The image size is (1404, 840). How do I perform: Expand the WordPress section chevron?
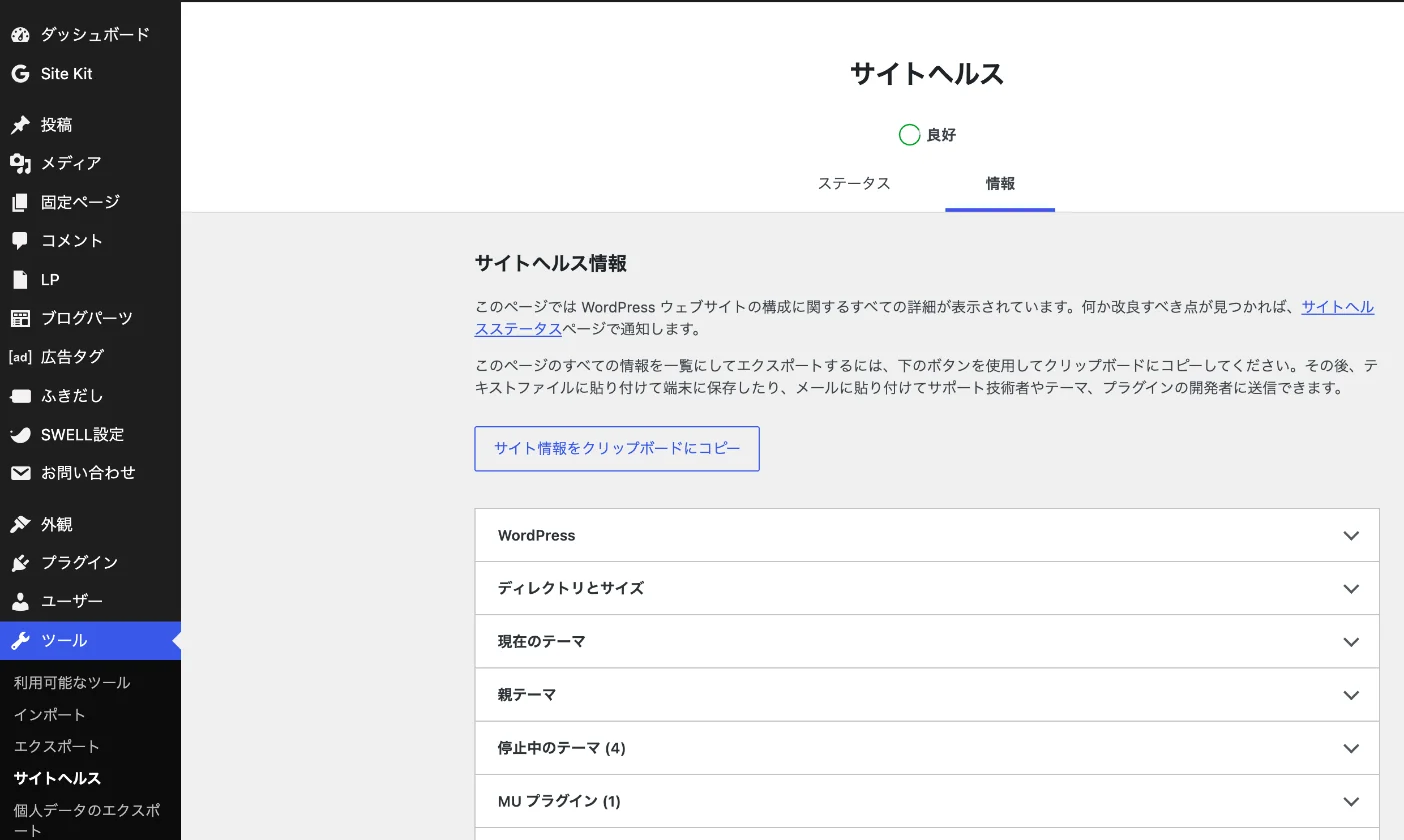click(1351, 536)
